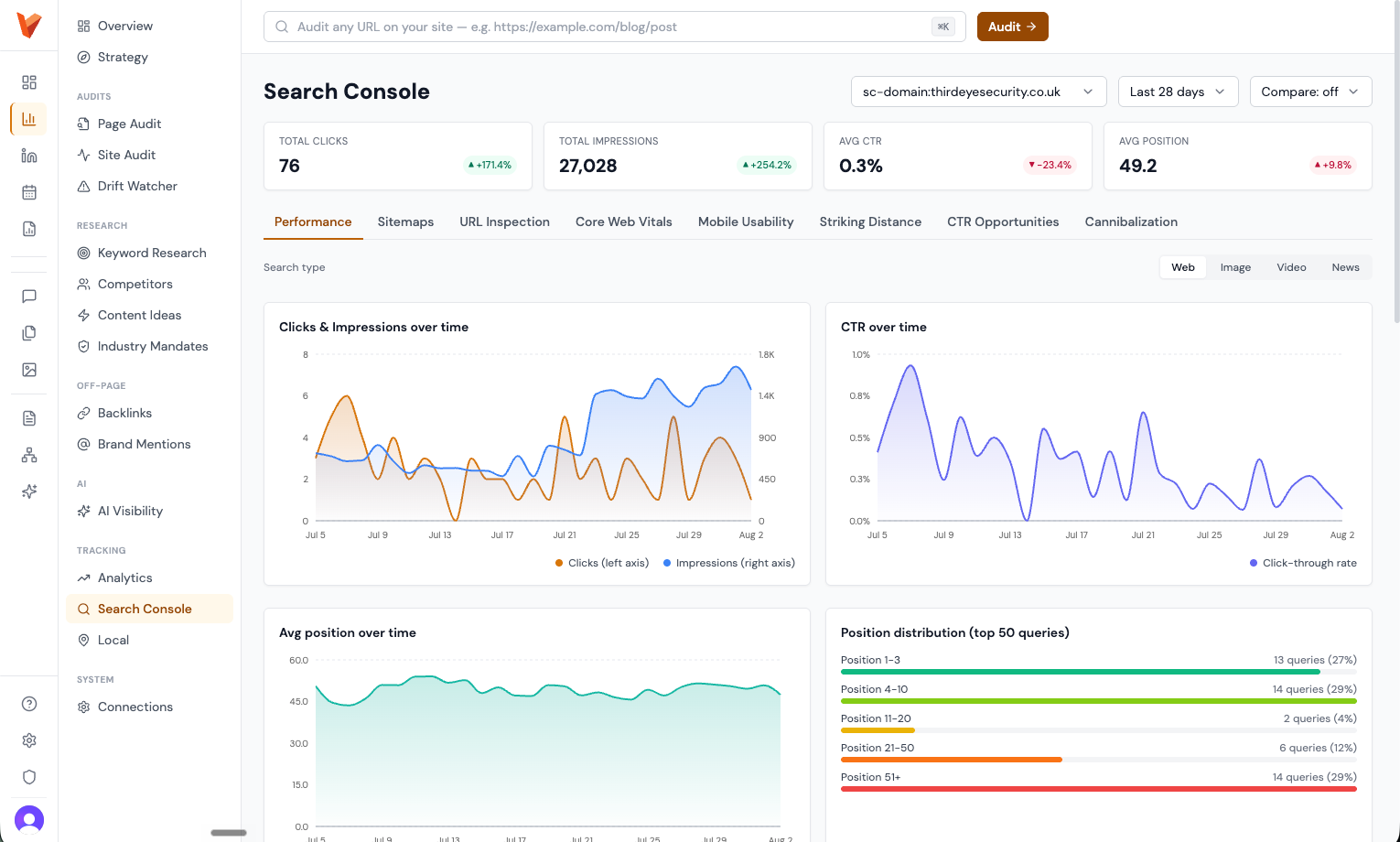Open the sc-domain:thirdeyesecurity.co.uk property dropdown
This screenshot has height=842, width=1400.
[978, 92]
